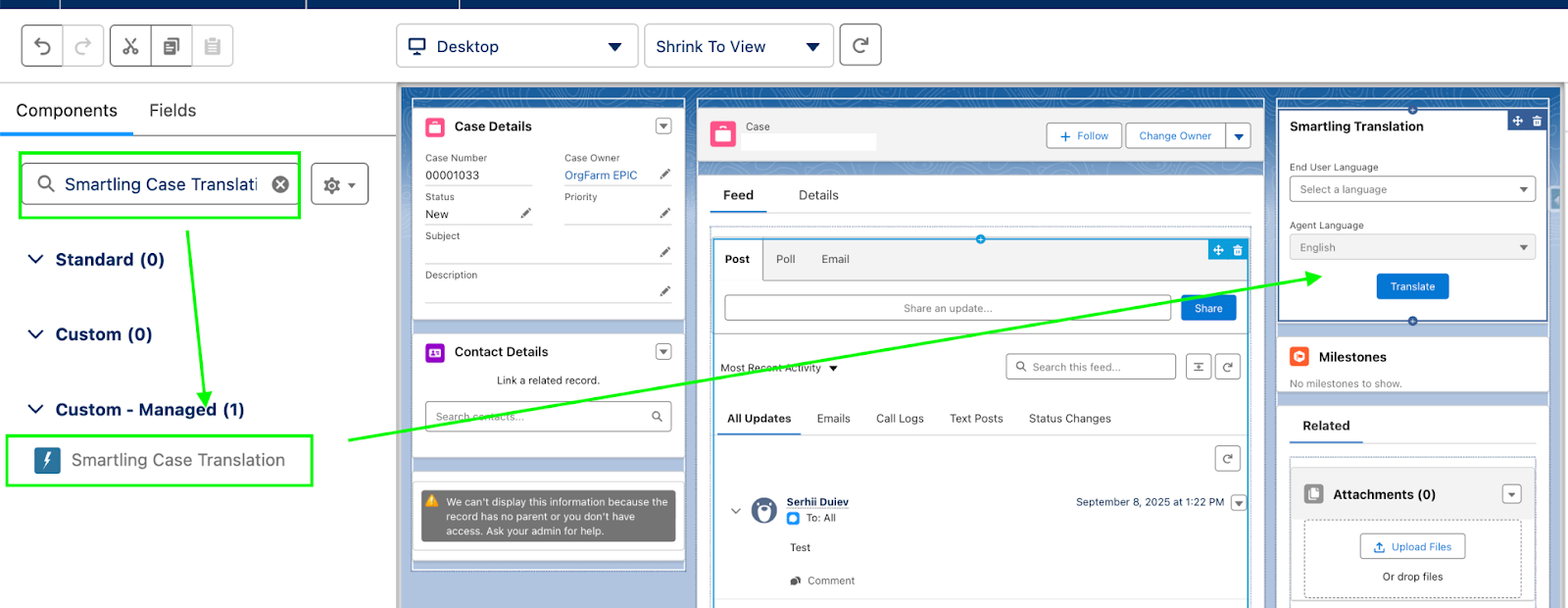Collapse the Standard components section
Screen dimensions: 1568x608
coord(36,260)
